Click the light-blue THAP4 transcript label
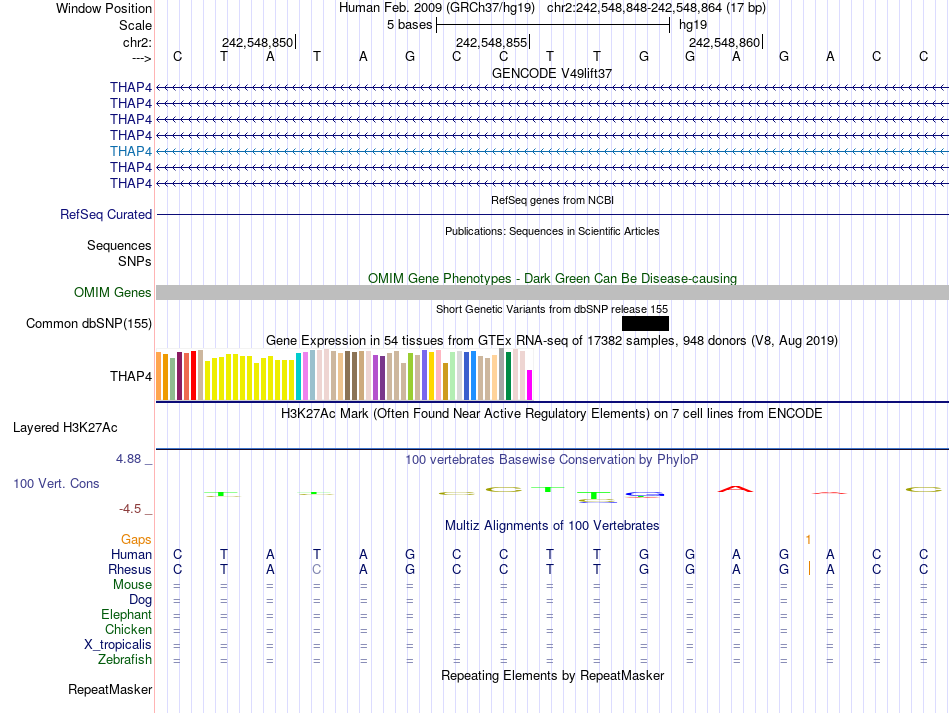The width and height of the screenshot is (950, 713). click(x=131, y=151)
